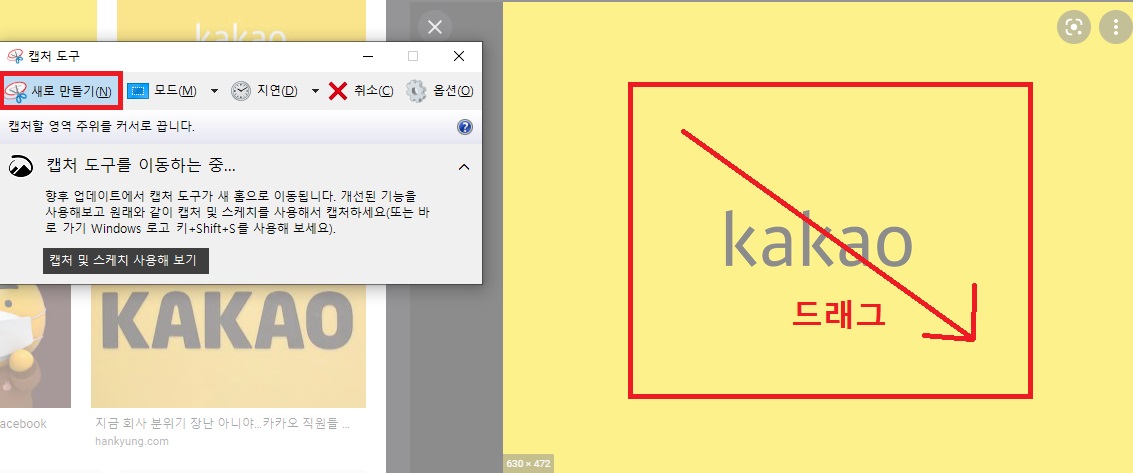Click the visual search lens icon

click(1074, 27)
